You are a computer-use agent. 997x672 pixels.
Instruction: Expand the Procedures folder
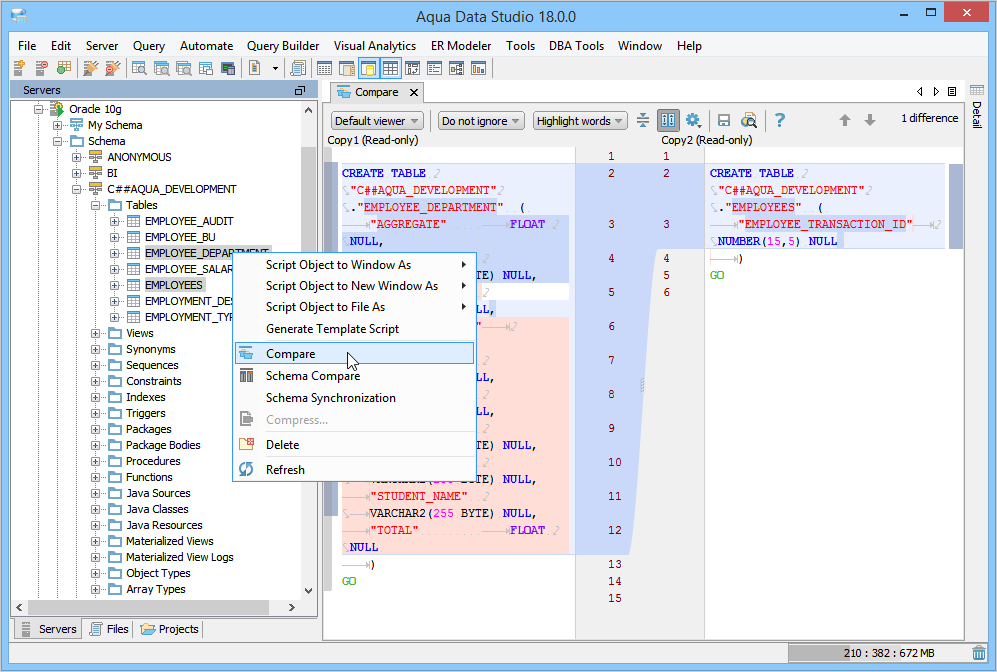(95, 461)
